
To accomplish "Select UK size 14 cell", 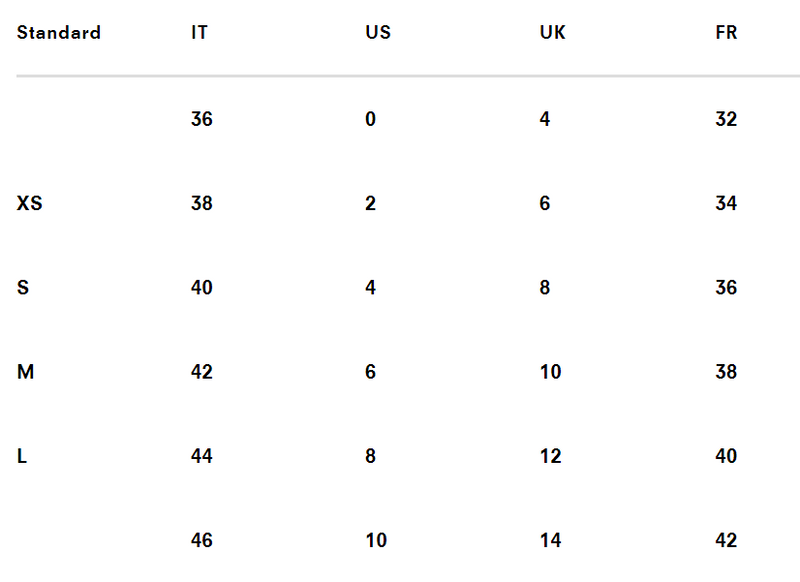I will tap(550, 540).
